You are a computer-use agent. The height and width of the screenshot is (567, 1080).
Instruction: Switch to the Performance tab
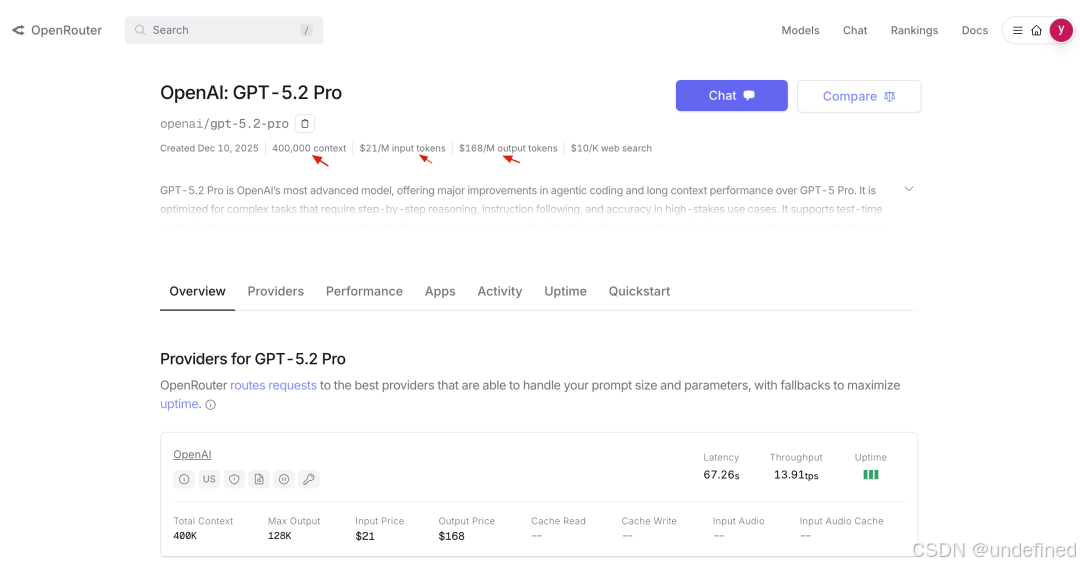pyautogui.click(x=364, y=291)
